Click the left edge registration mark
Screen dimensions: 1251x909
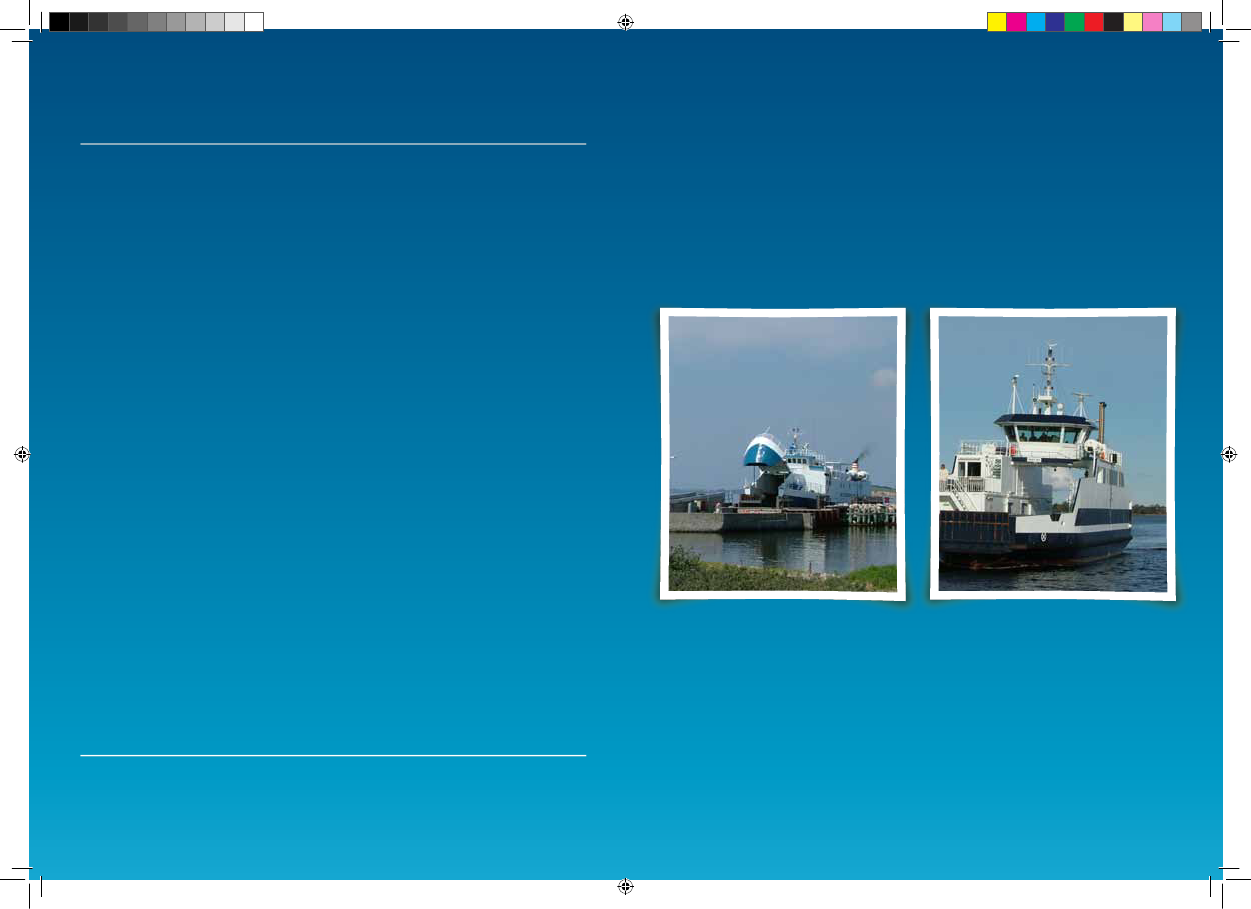[22, 453]
